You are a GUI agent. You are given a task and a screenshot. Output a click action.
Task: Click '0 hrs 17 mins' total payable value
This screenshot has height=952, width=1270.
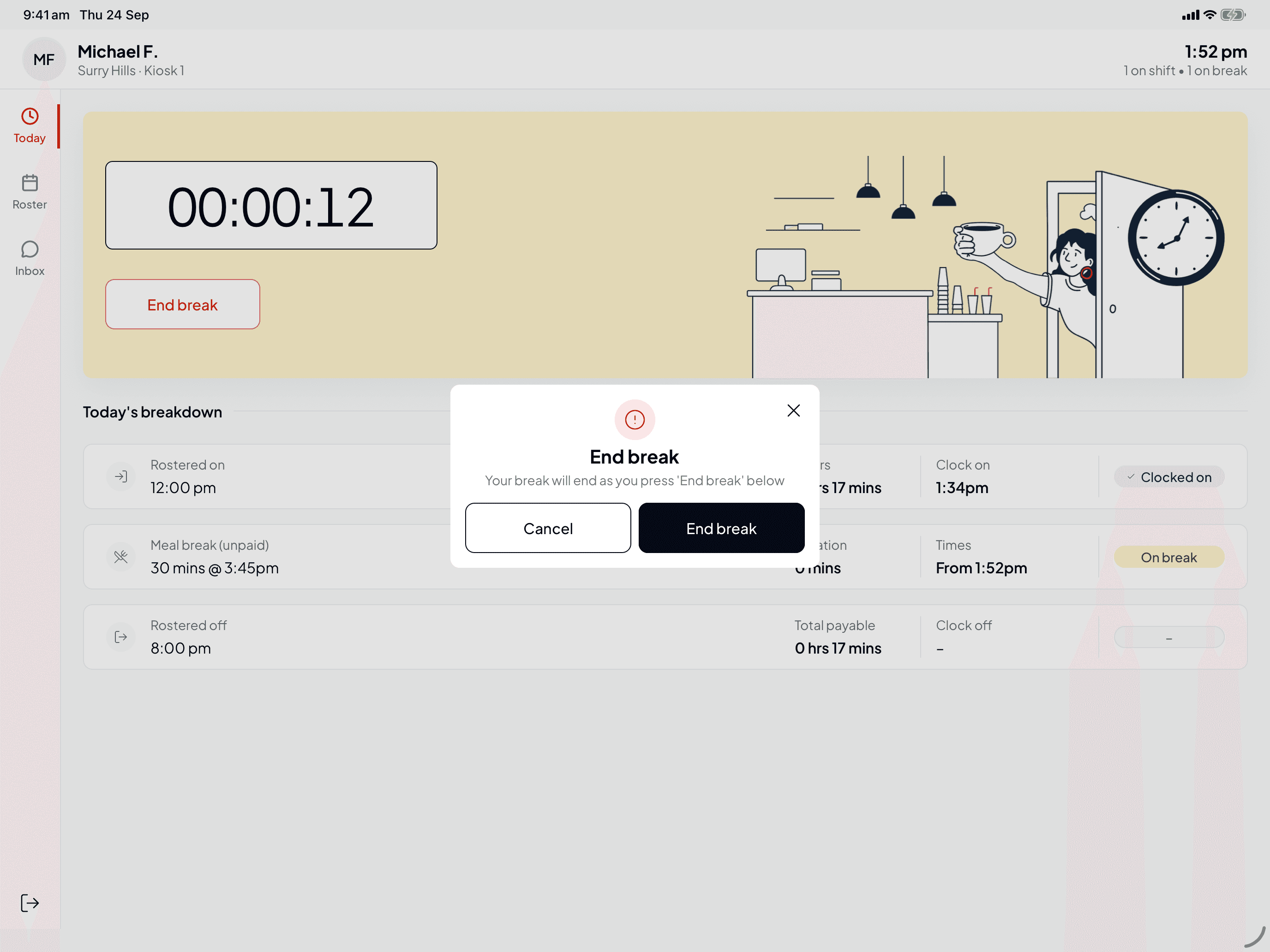838,649
